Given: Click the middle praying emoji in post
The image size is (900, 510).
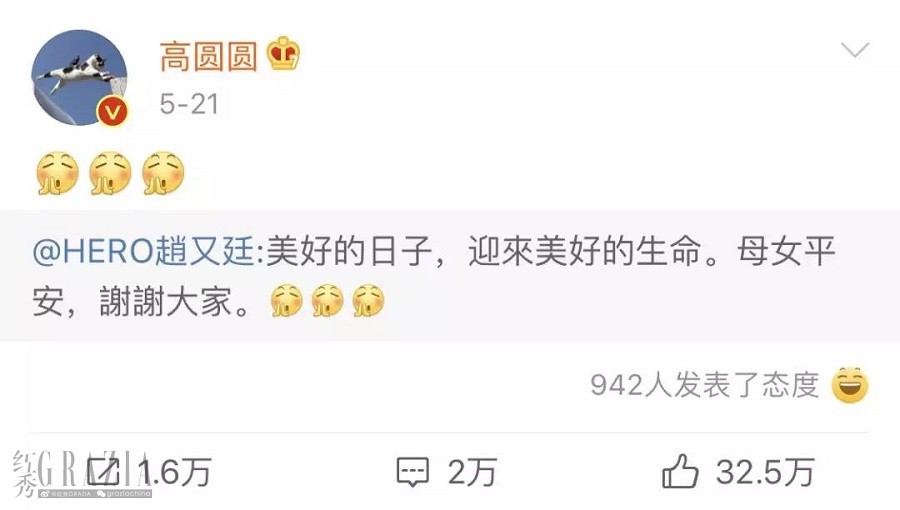Looking at the screenshot, I should pyautogui.click(x=110, y=173).
